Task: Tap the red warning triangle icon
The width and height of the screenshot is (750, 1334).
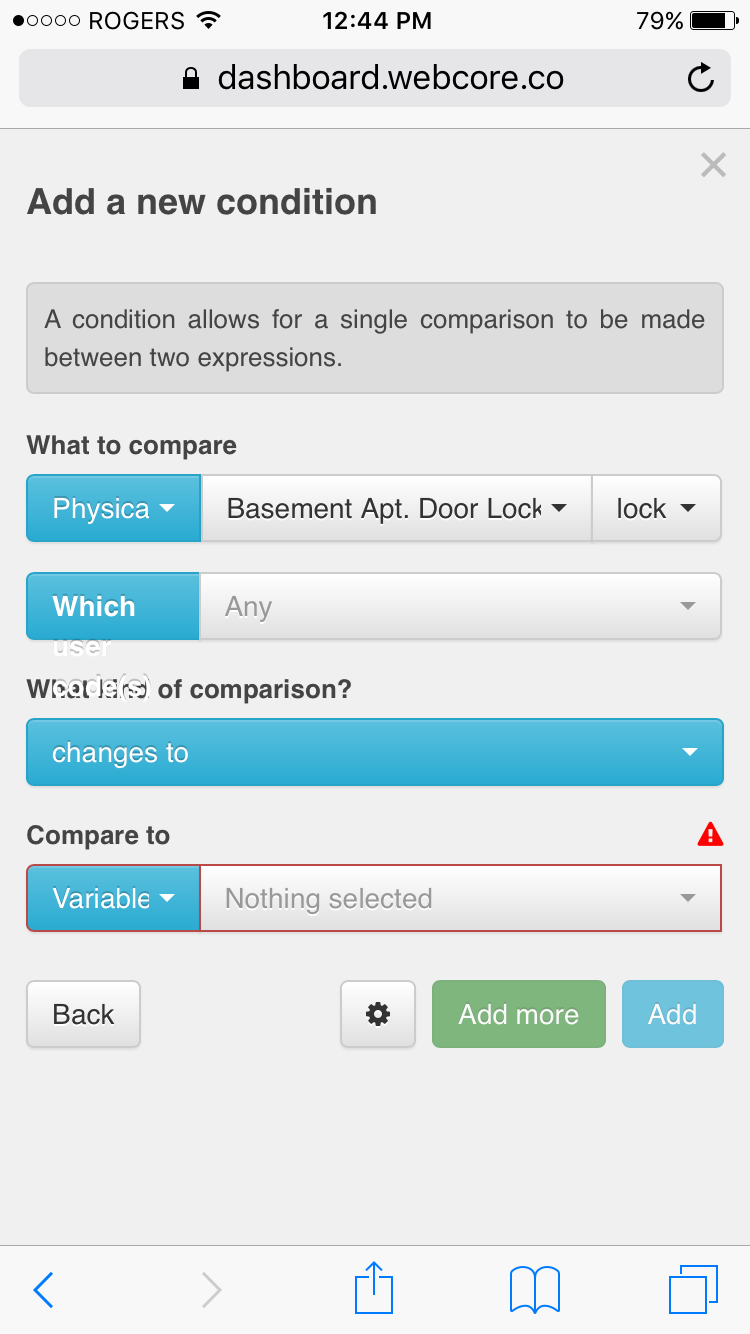Action: tap(710, 834)
